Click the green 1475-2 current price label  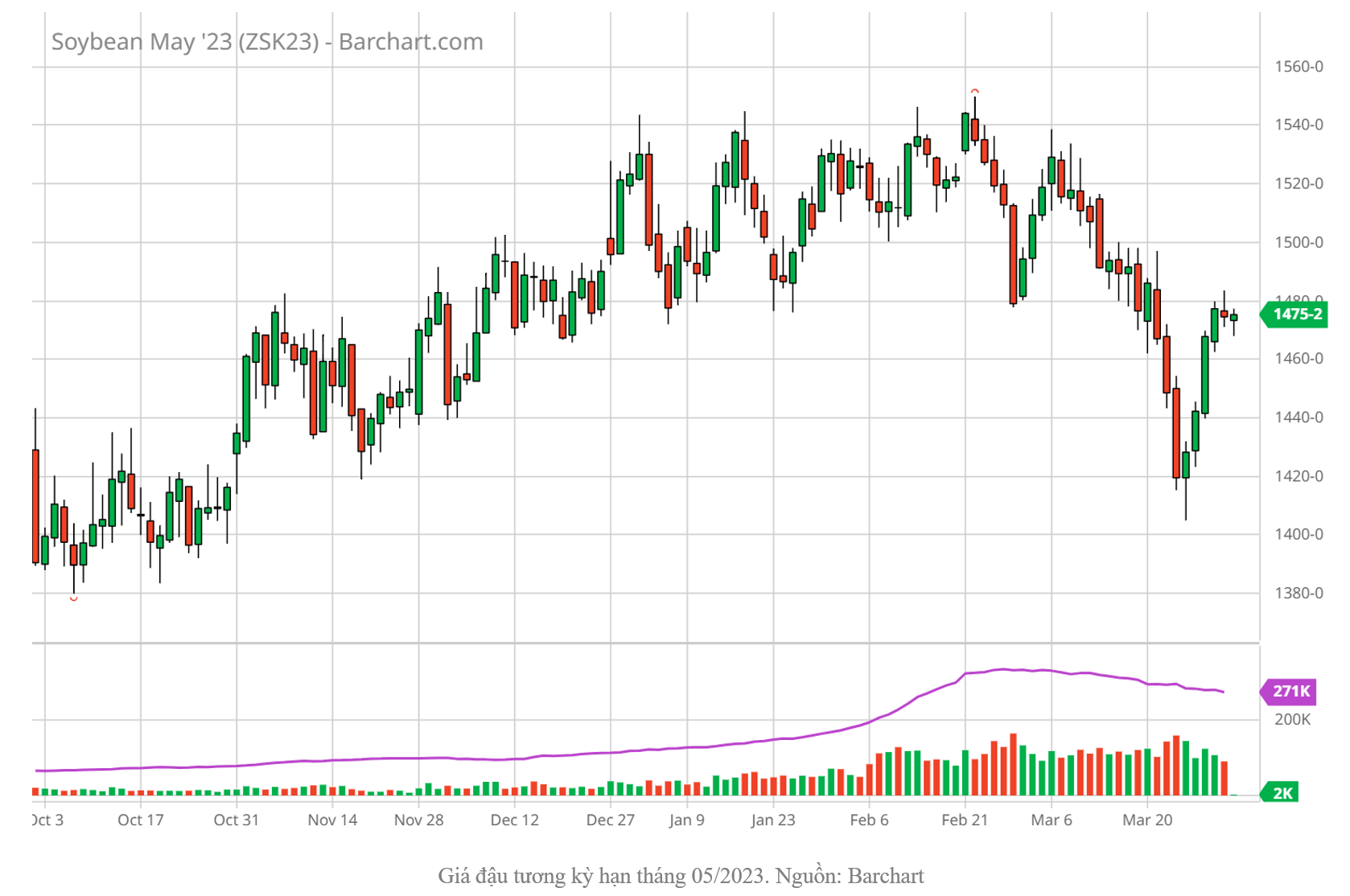pyautogui.click(x=1294, y=314)
